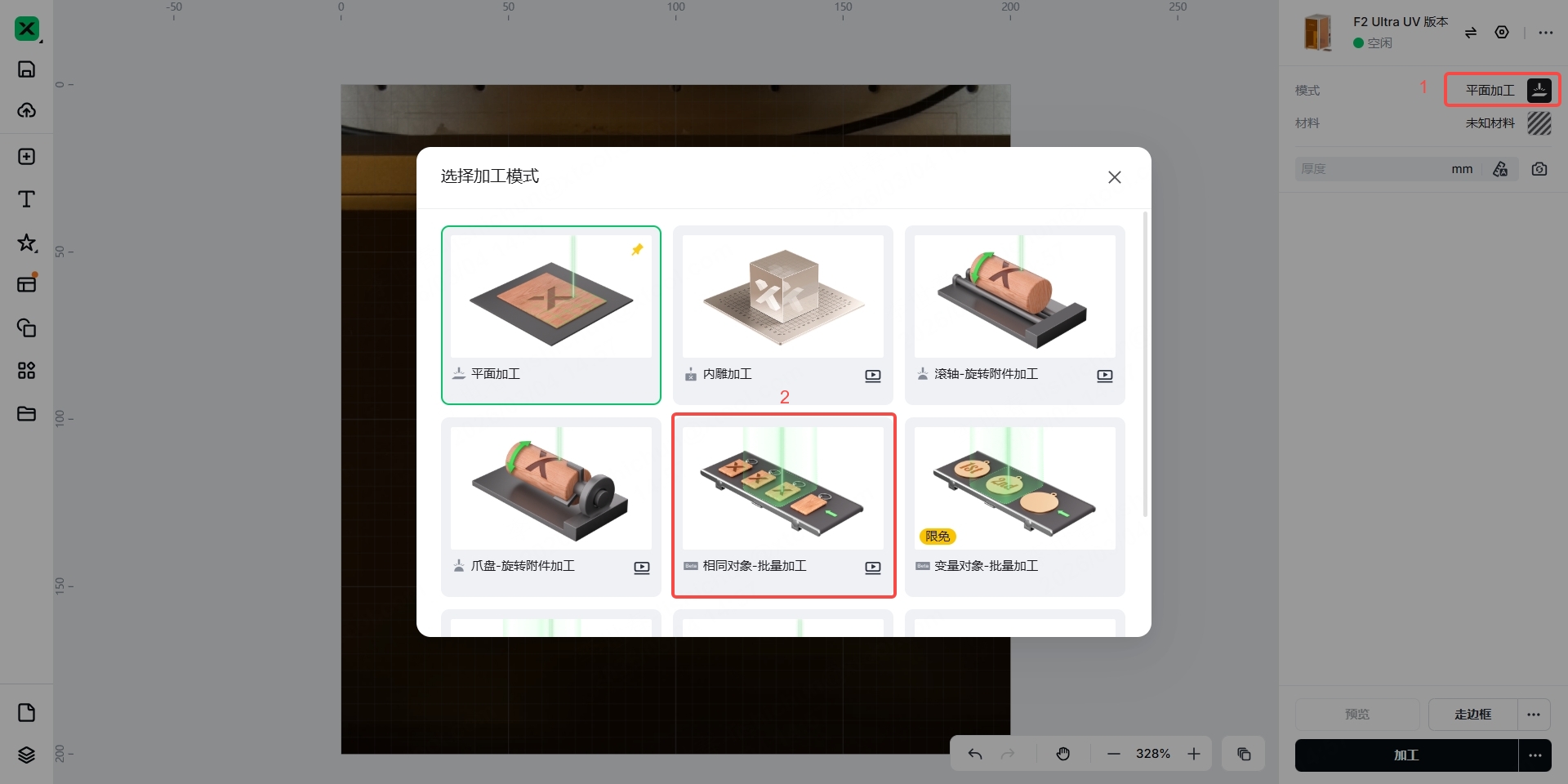This screenshot has width=1568, height=784.
Task: Close the 选择加工模式 dialog
Action: 1115,177
